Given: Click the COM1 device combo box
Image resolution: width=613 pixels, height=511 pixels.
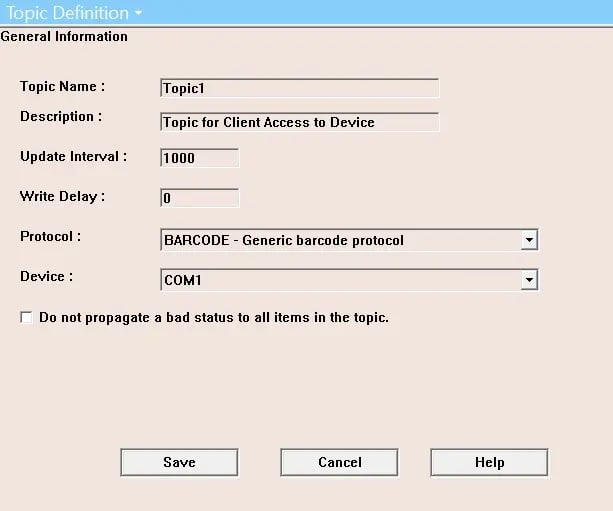Looking at the screenshot, I should [340, 281].
